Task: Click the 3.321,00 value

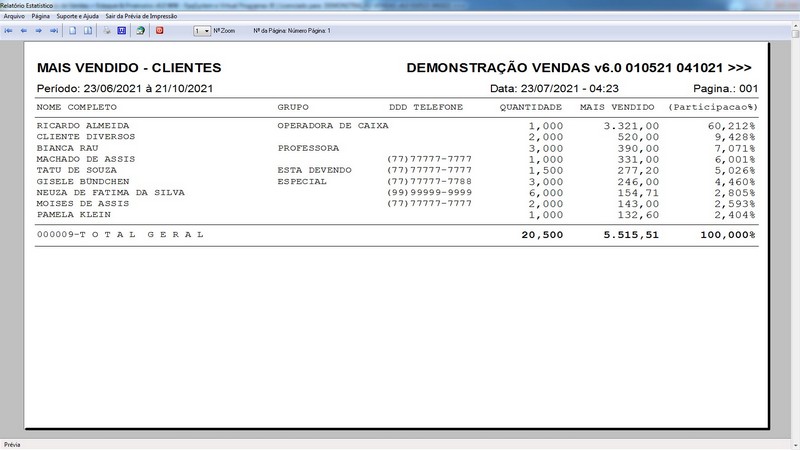Action: coord(631,126)
